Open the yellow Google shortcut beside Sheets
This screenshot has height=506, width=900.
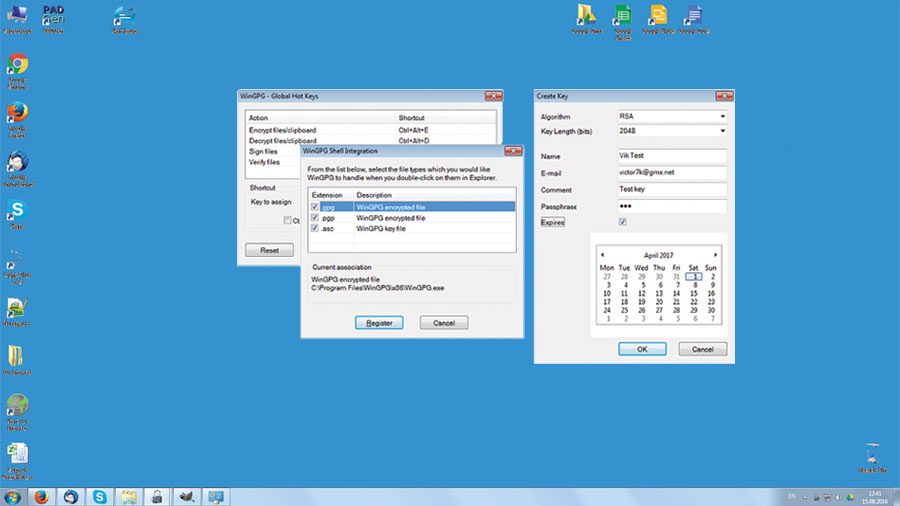point(587,19)
